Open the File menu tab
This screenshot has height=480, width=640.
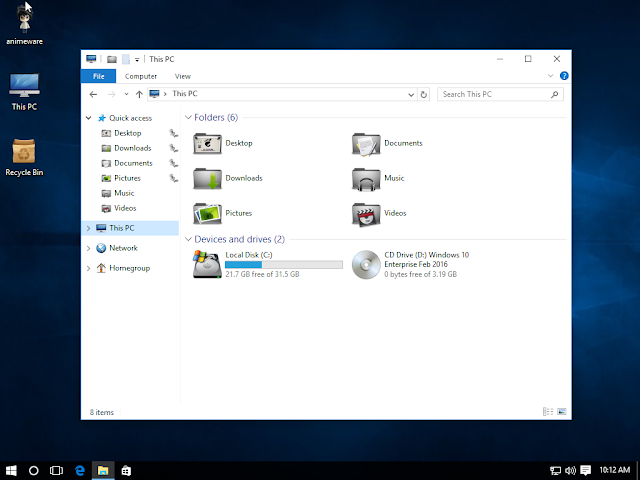pos(98,76)
